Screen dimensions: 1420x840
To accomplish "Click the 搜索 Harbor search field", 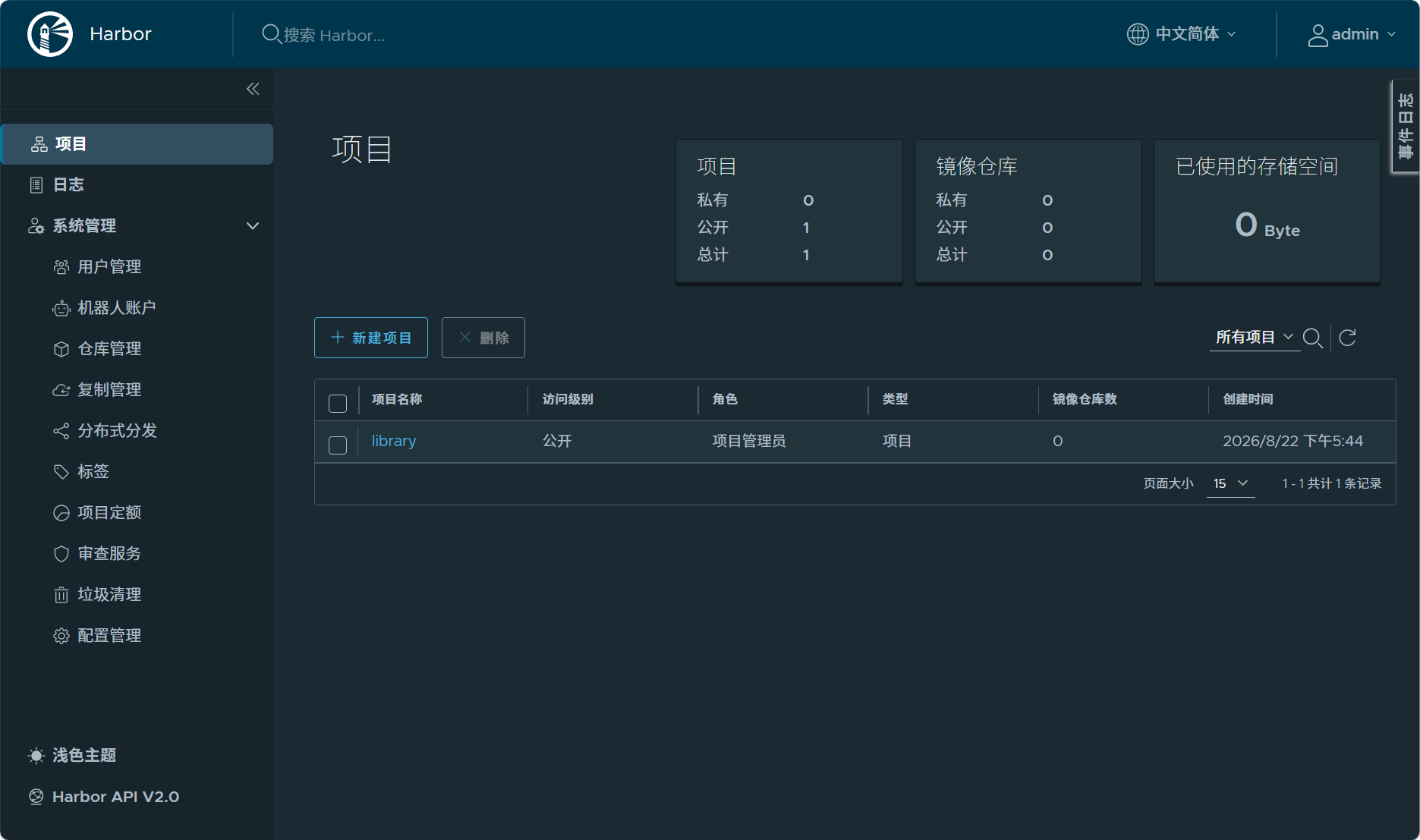I will (334, 35).
